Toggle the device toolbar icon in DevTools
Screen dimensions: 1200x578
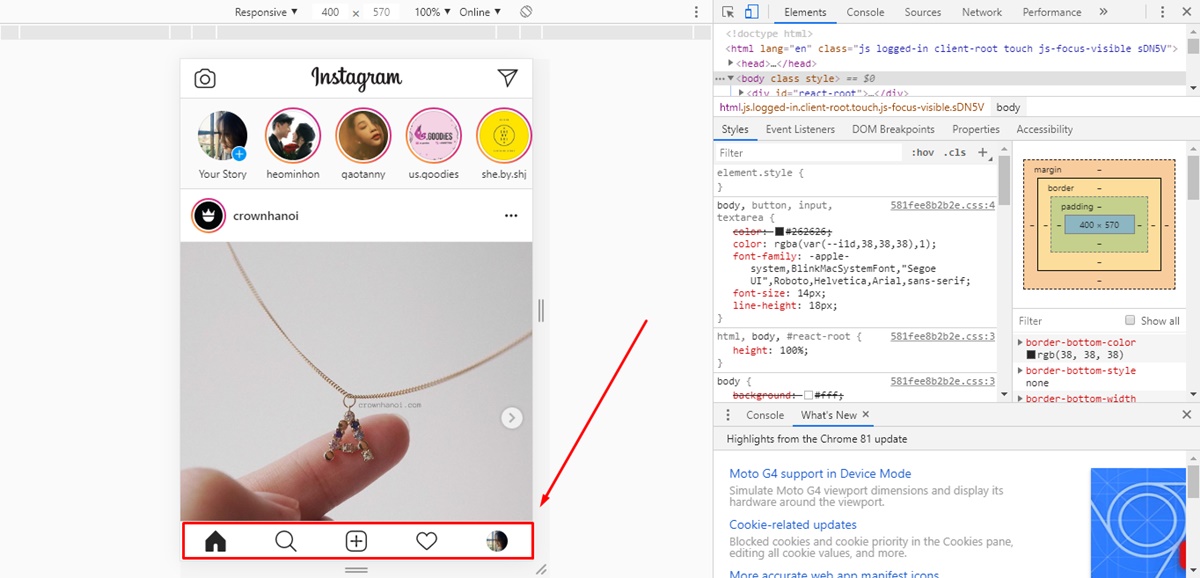752,12
